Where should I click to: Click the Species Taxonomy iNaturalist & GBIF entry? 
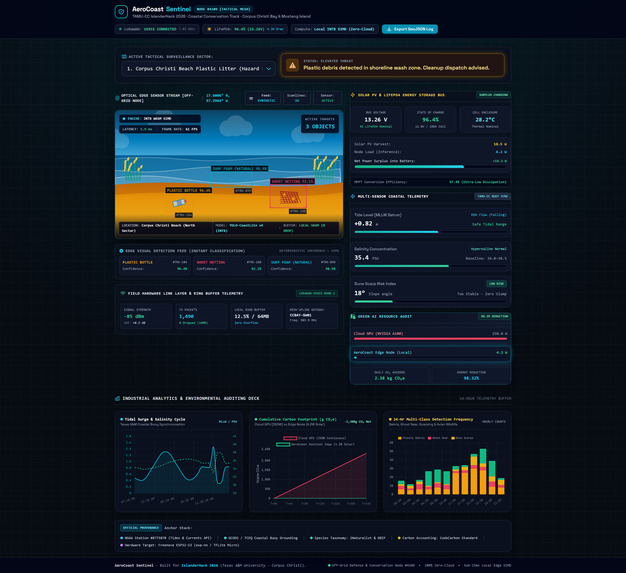click(x=348, y=538)
